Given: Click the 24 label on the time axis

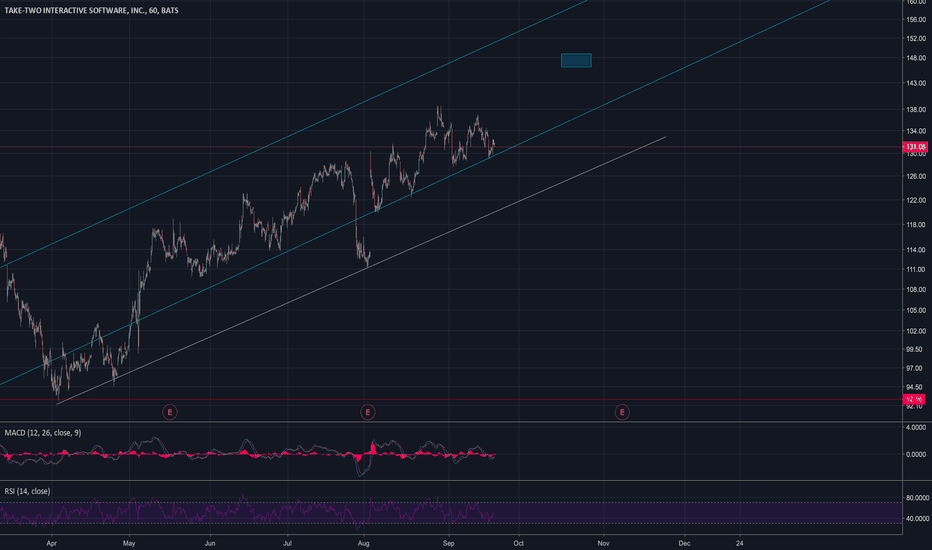Looking at the screenshot, I should tap(739, 543).
